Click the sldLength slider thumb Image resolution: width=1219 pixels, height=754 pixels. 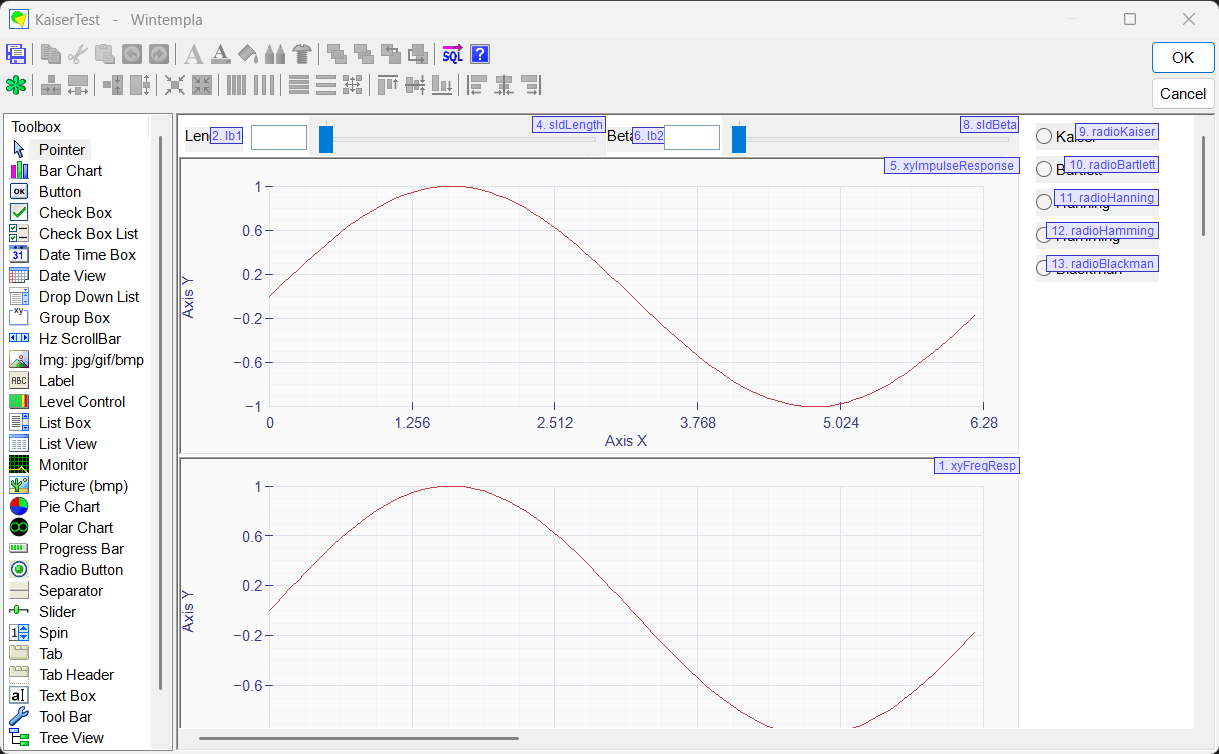(x=326, y=138)
